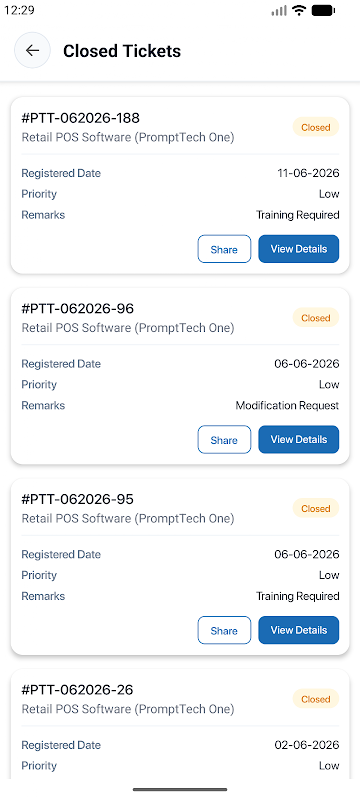360x800 pixels.
Task: Open View Details of ticket #PTT-062026-96
Action: [x=299, y=440]
